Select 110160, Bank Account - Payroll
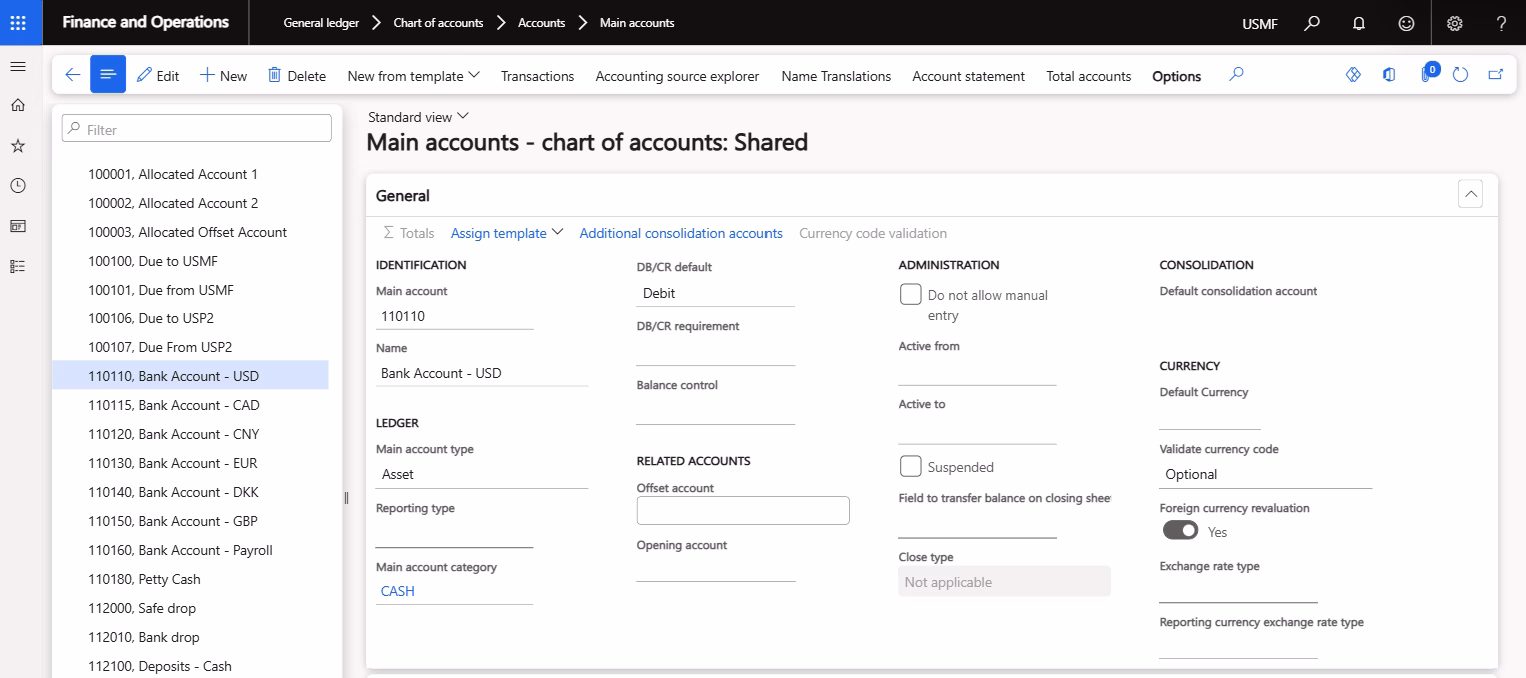This screenshot has width=1526, height=678. click(x=190, y=550)
